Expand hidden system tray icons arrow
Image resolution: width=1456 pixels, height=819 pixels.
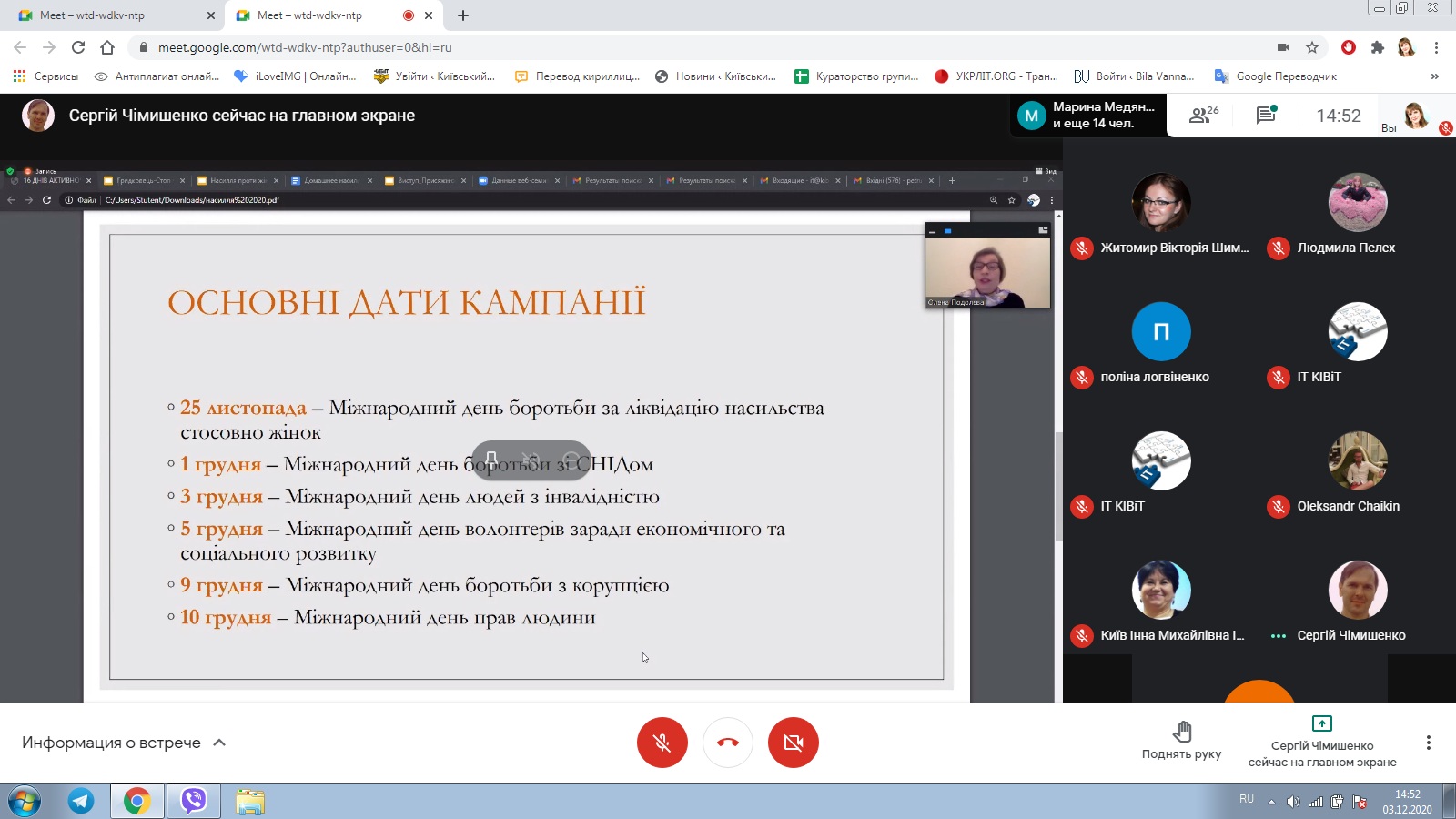(x=1271, y=802)
